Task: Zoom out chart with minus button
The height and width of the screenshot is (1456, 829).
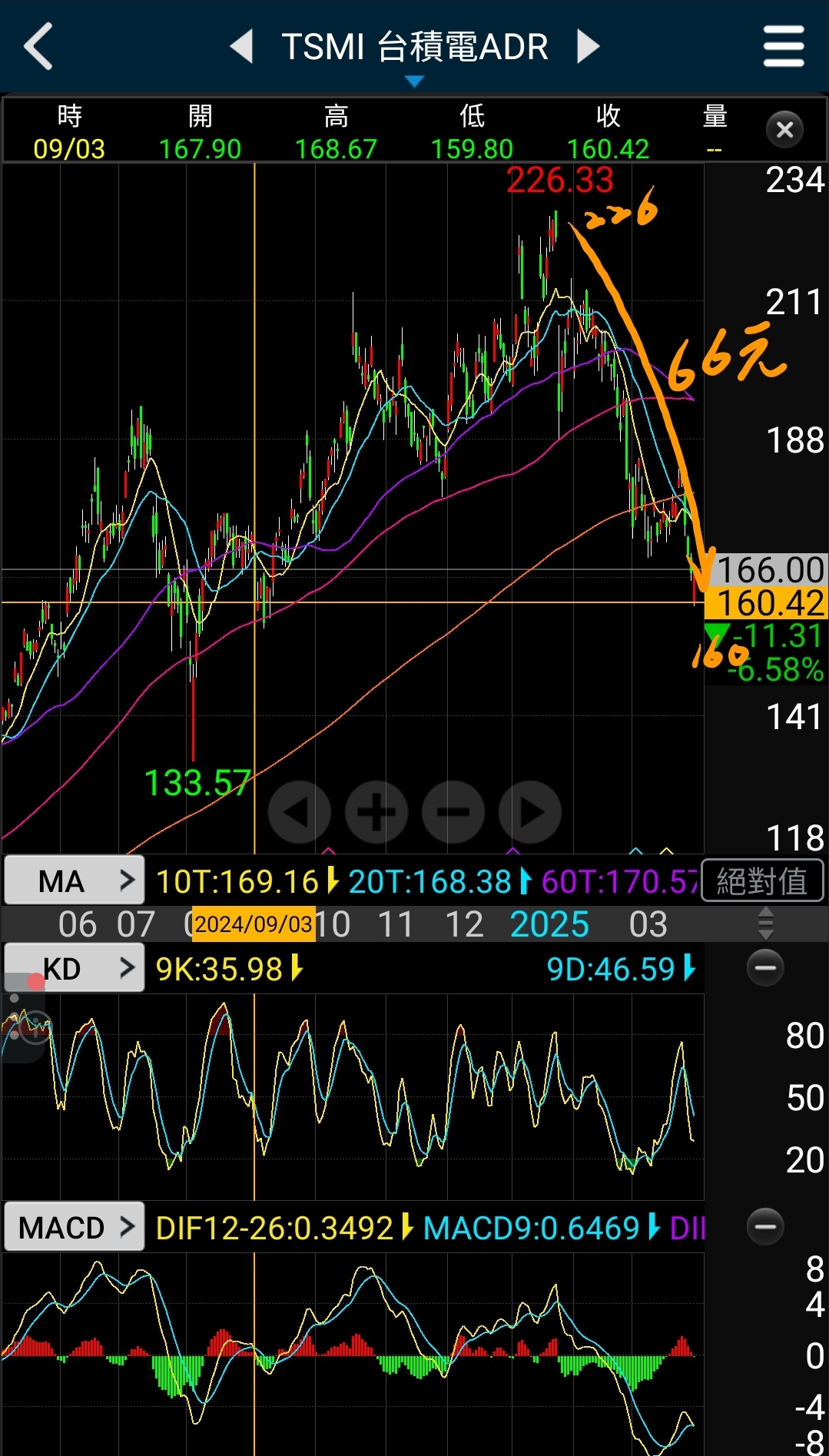Action: point(453,812)
